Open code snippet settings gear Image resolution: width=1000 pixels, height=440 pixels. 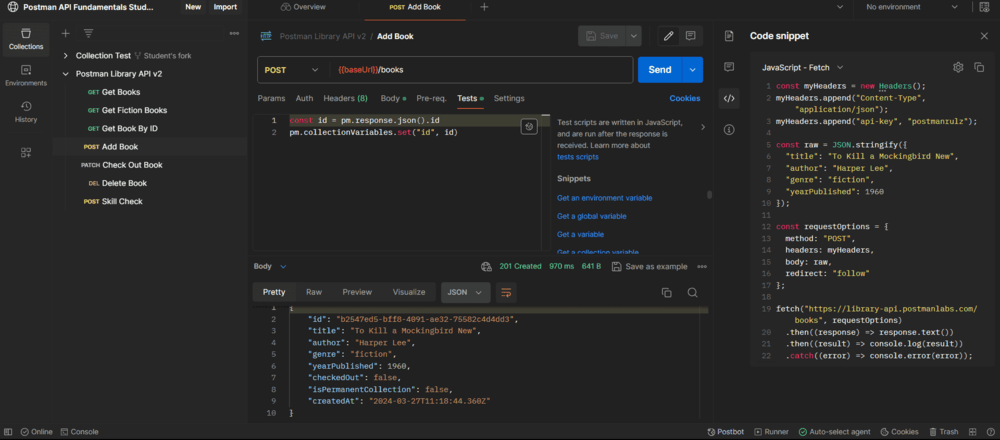pos(957,67)
